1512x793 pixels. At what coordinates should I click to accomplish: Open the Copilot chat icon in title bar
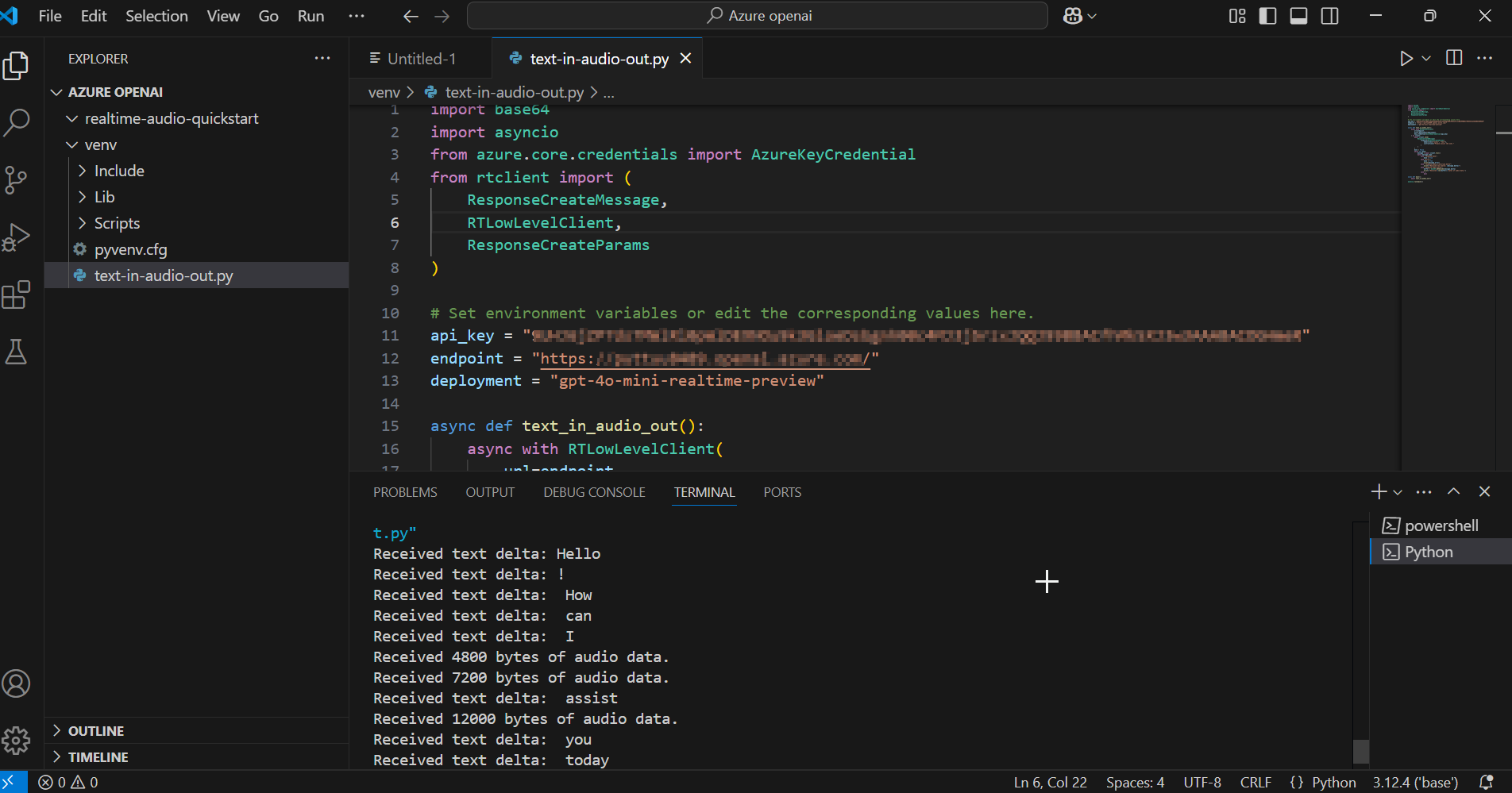pos(1073,16)
